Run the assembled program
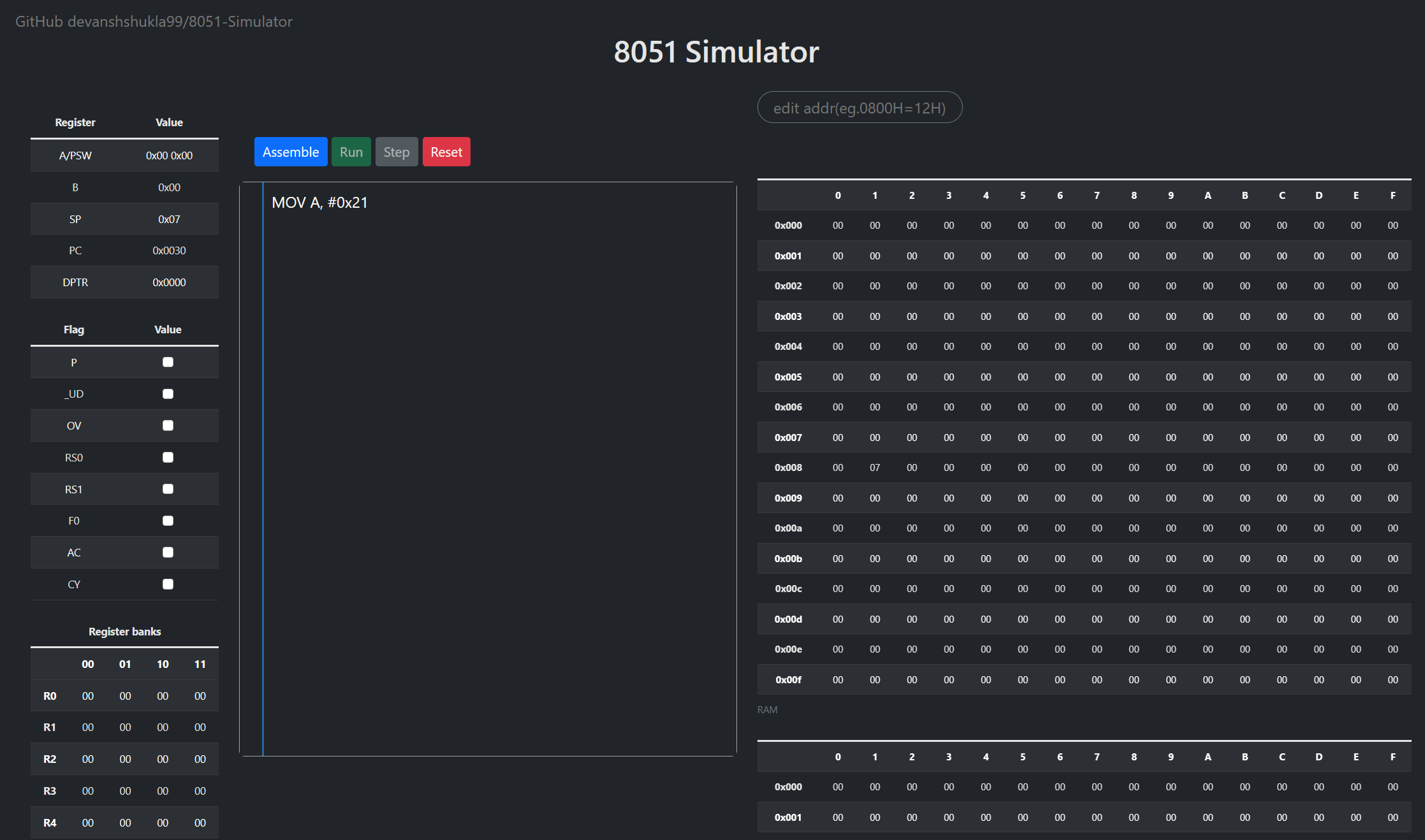The height and width of the screenshot is (840, 1425). 351,152
